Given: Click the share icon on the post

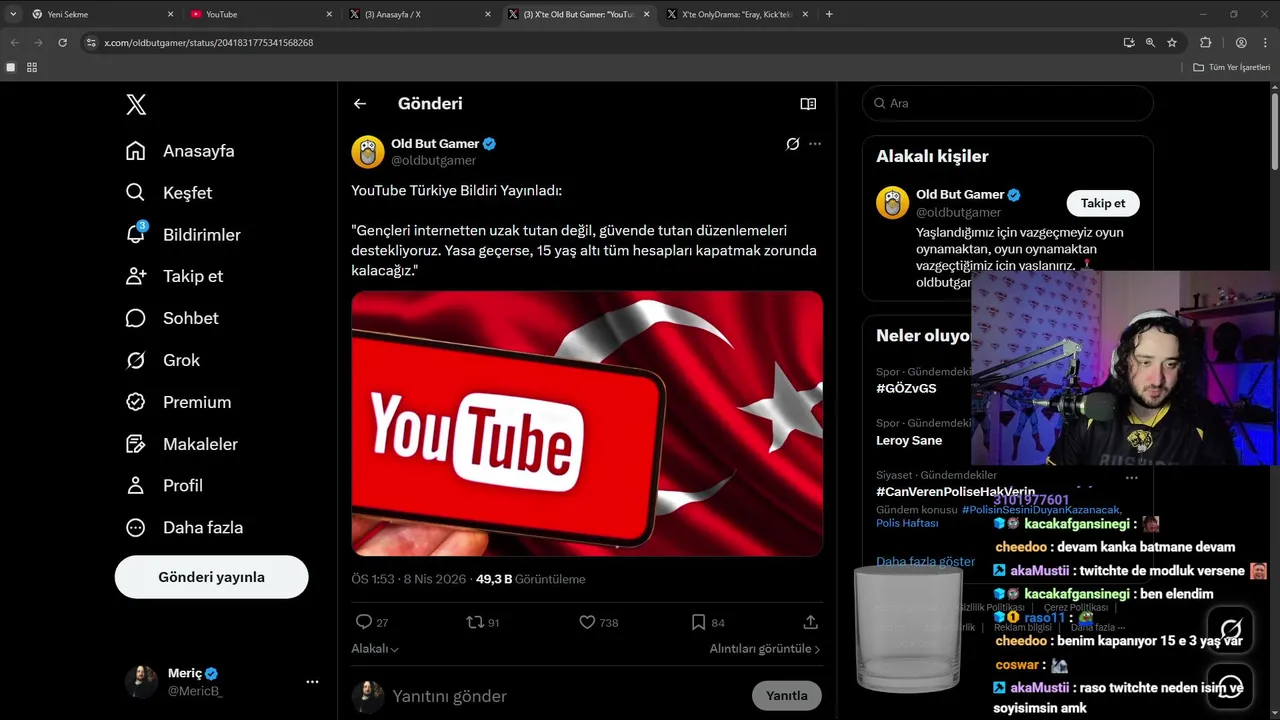Looking at the screenshot, I should 811,622.
